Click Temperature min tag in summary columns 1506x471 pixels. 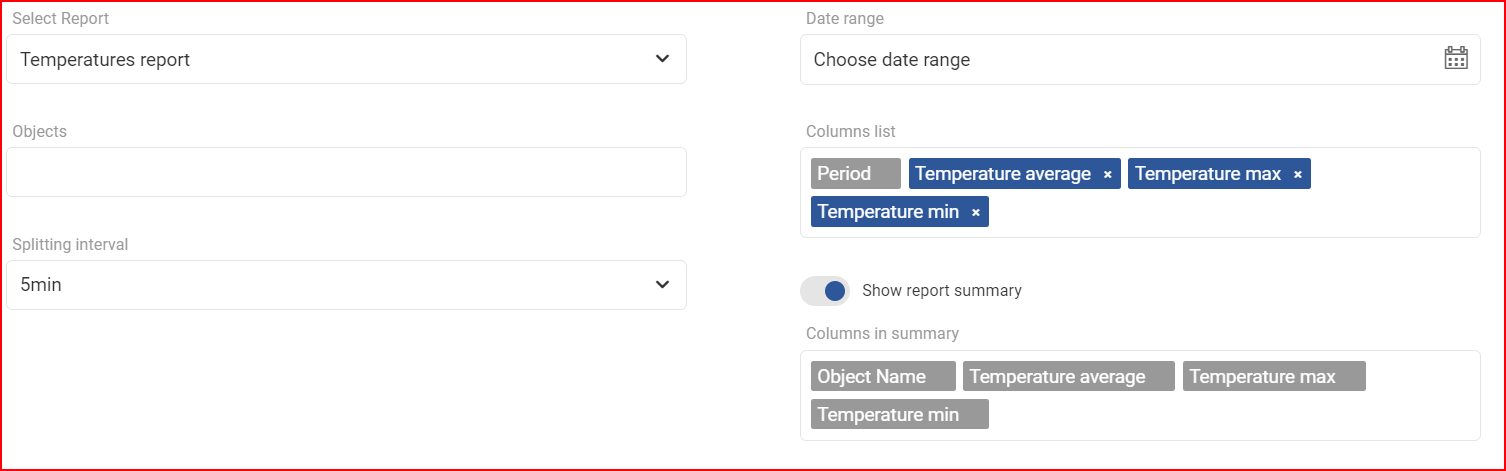click(x=900, y=414)
